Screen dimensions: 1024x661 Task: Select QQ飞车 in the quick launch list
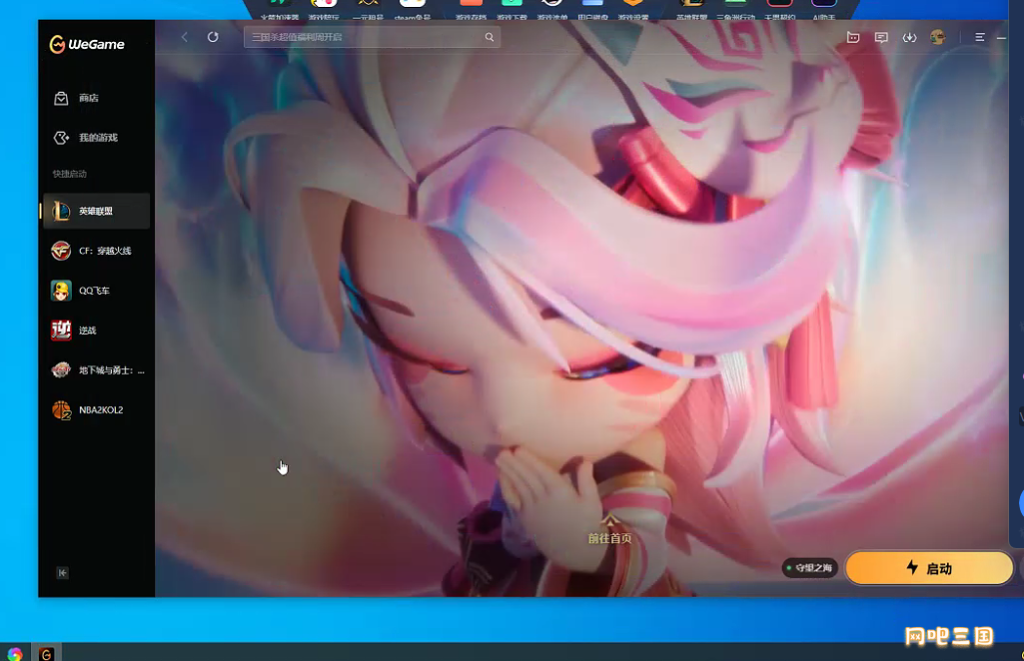pos(96,291)
